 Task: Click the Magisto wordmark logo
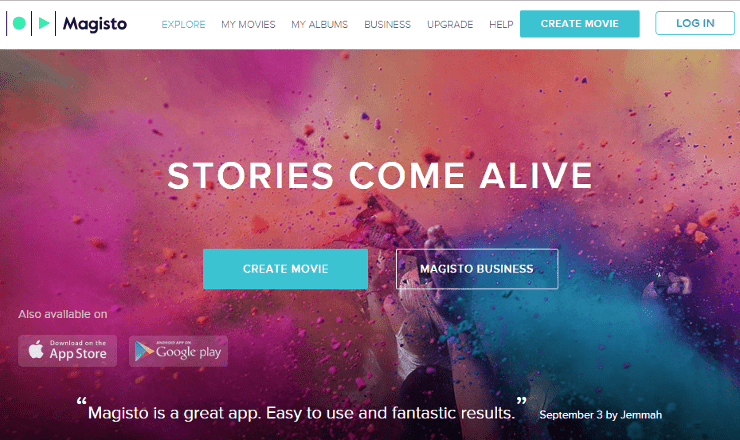click(x=95, y=24)
